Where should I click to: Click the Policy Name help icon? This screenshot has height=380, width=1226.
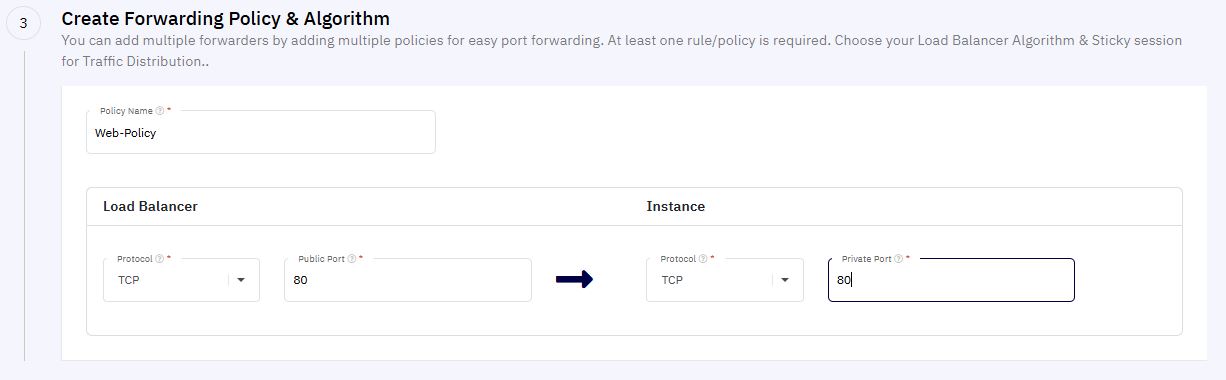coord(160,111)
